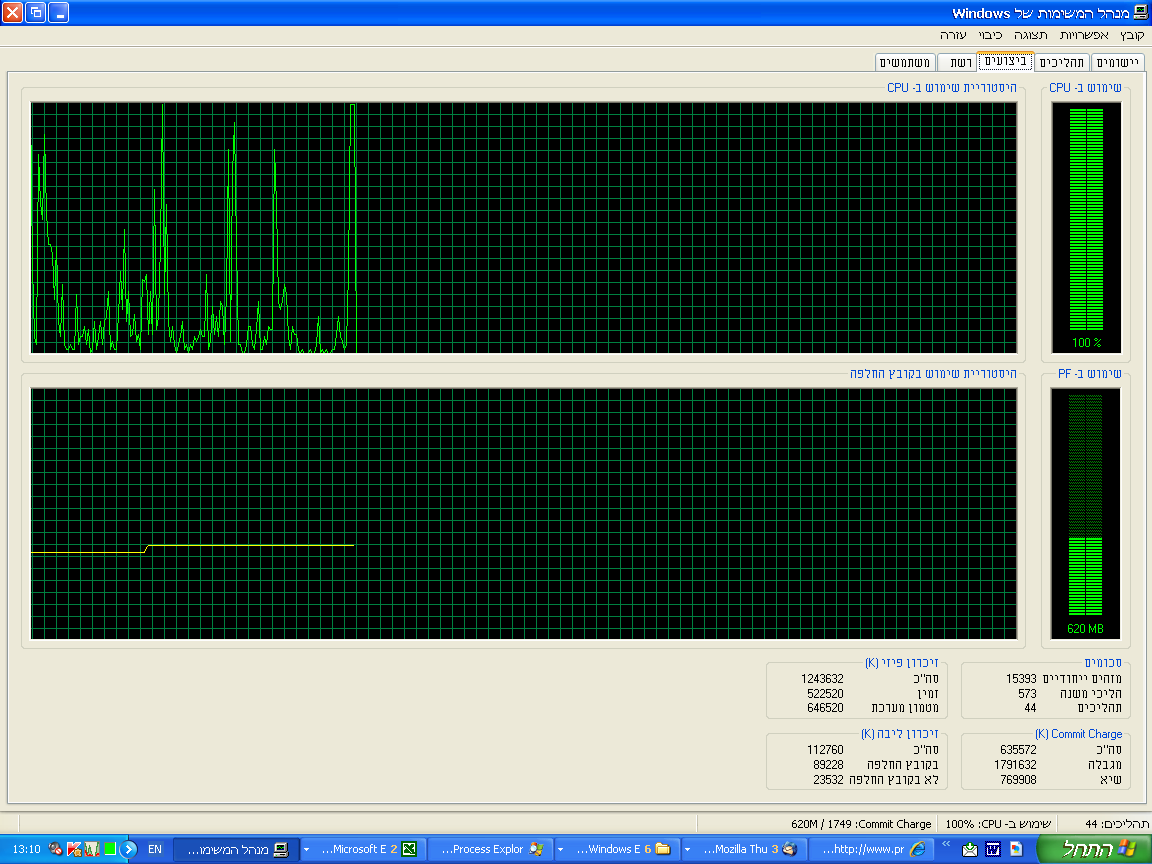Click the PF usage gauge showing 620 MB
Screen dimensions: 1152x864
click(1085, 514)
